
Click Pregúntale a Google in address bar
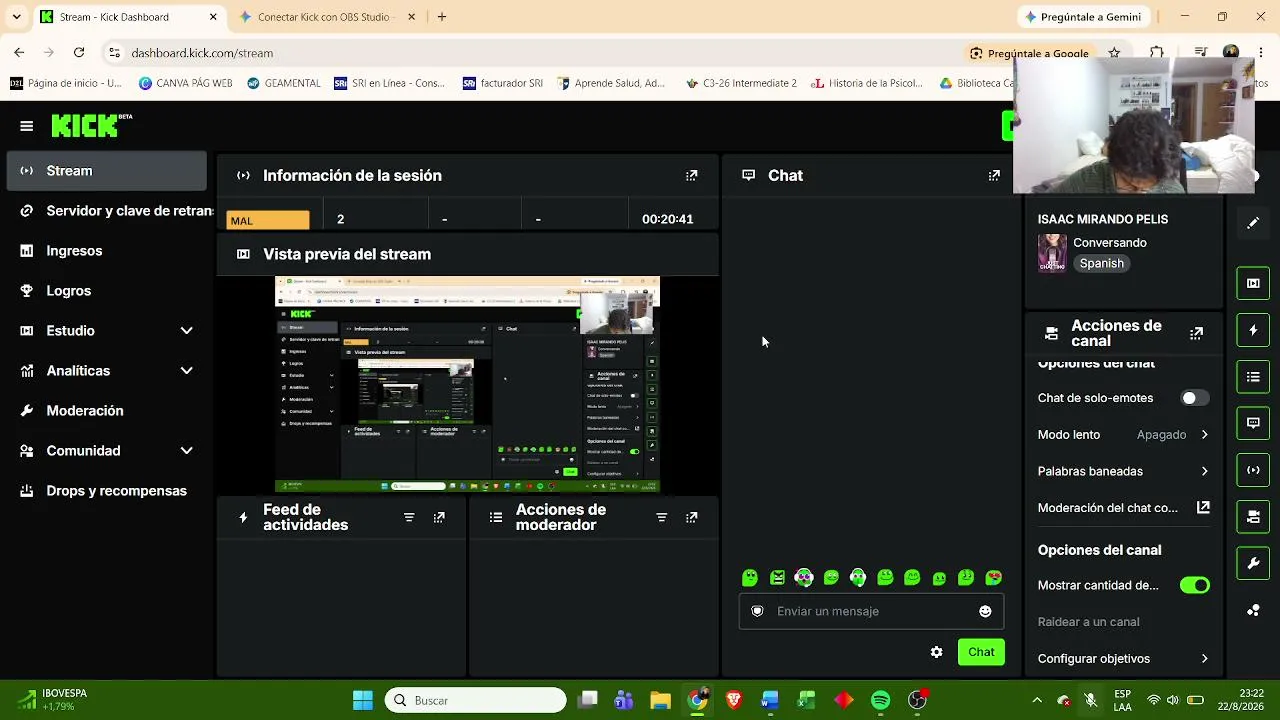pyautogui.click(x=1029, y=53)
